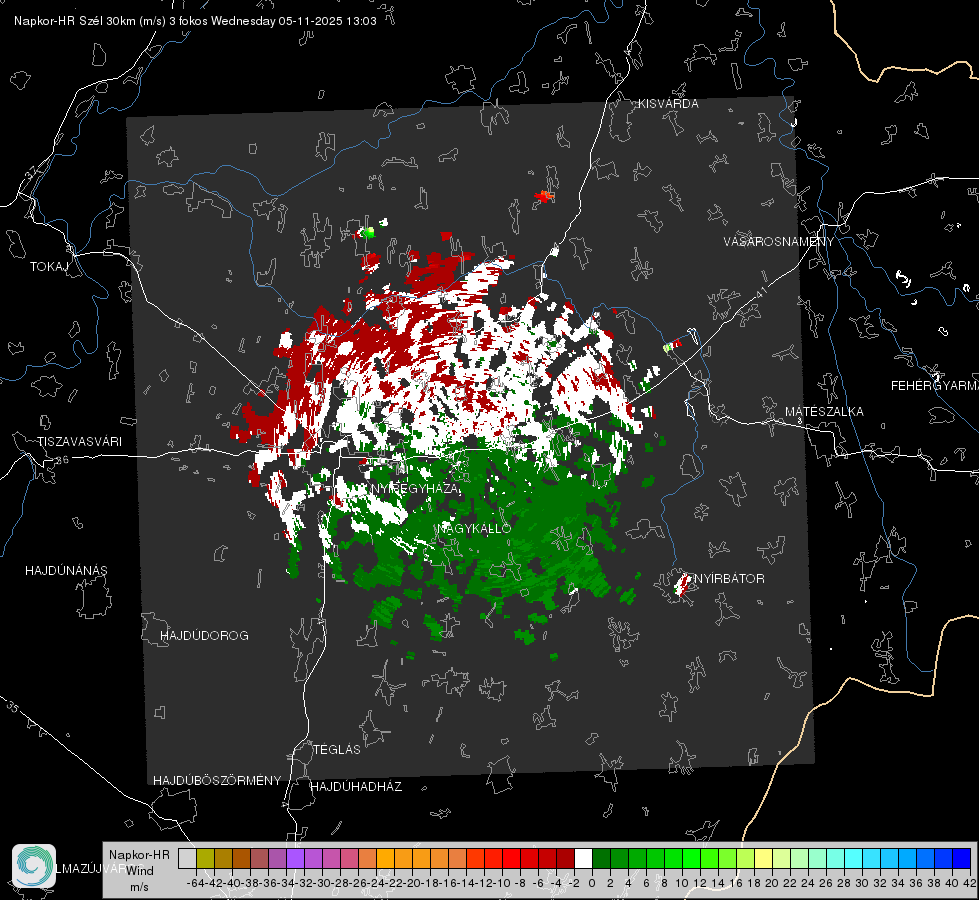Click the legend value label 42
979x900 pixels.
(x=969, y=883)
